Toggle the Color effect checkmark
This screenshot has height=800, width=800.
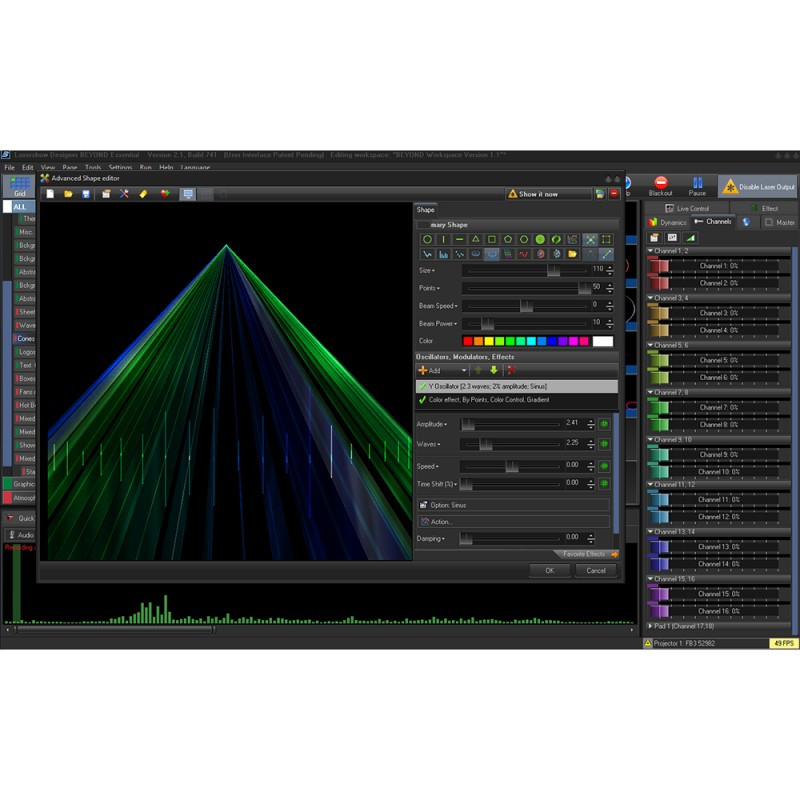[422, 400]
